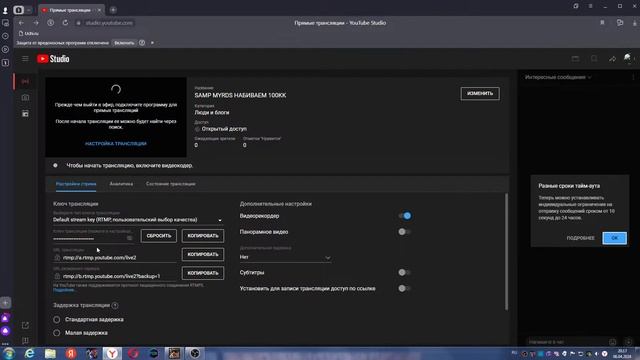Toggle the Панорамное видео switch
Viewport: 640px width, 360px height.
404,232
